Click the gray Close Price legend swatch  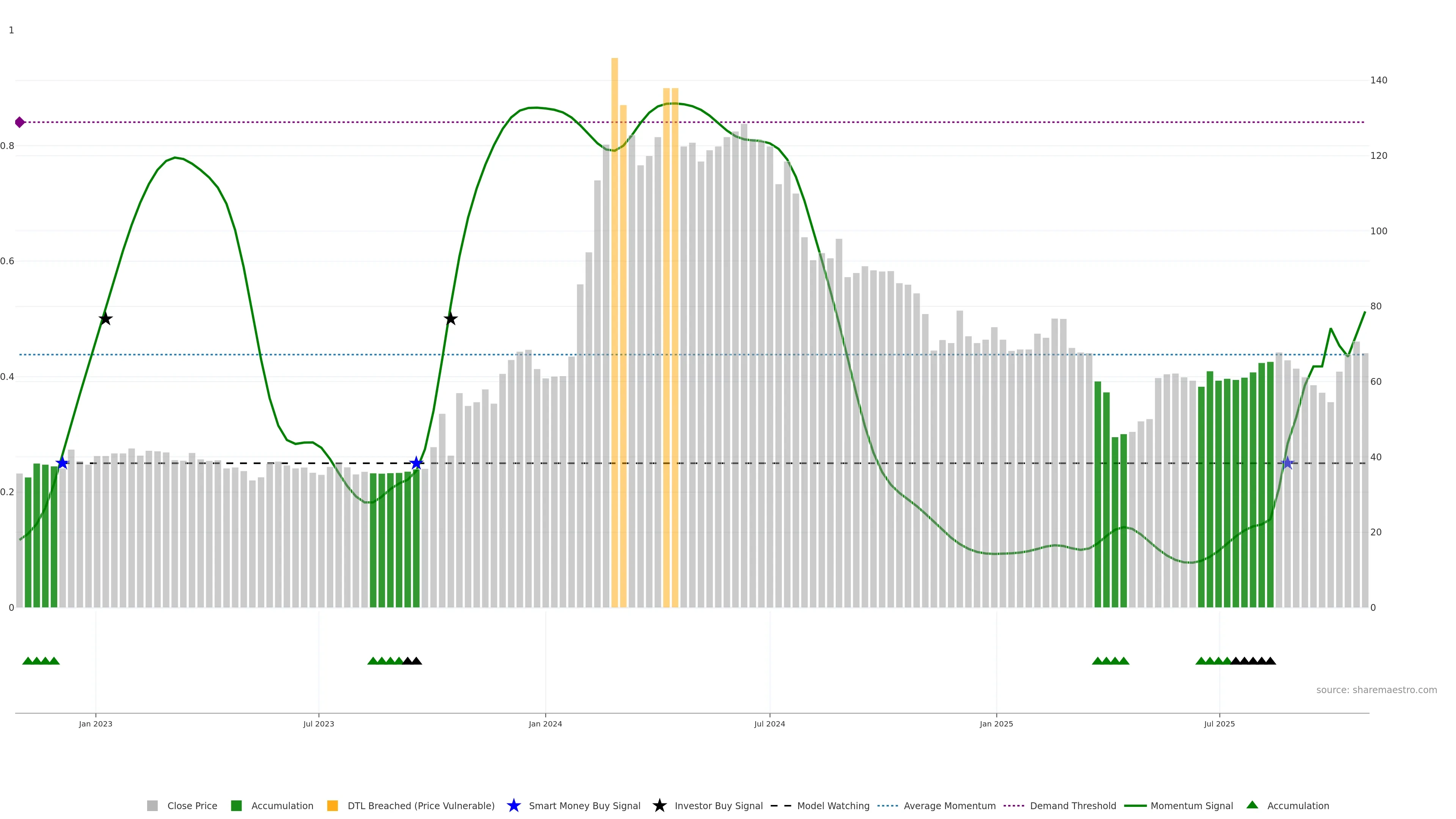(x=152, y=805)
